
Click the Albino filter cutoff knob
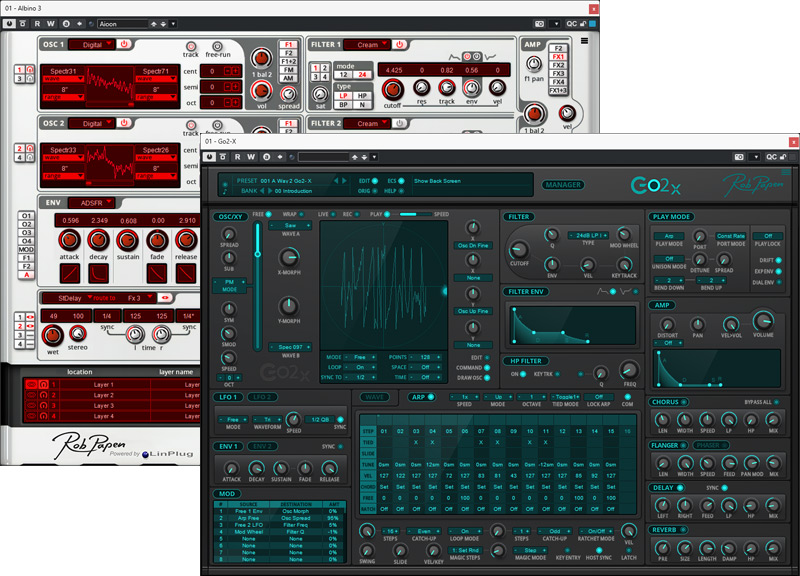[393, 91]
